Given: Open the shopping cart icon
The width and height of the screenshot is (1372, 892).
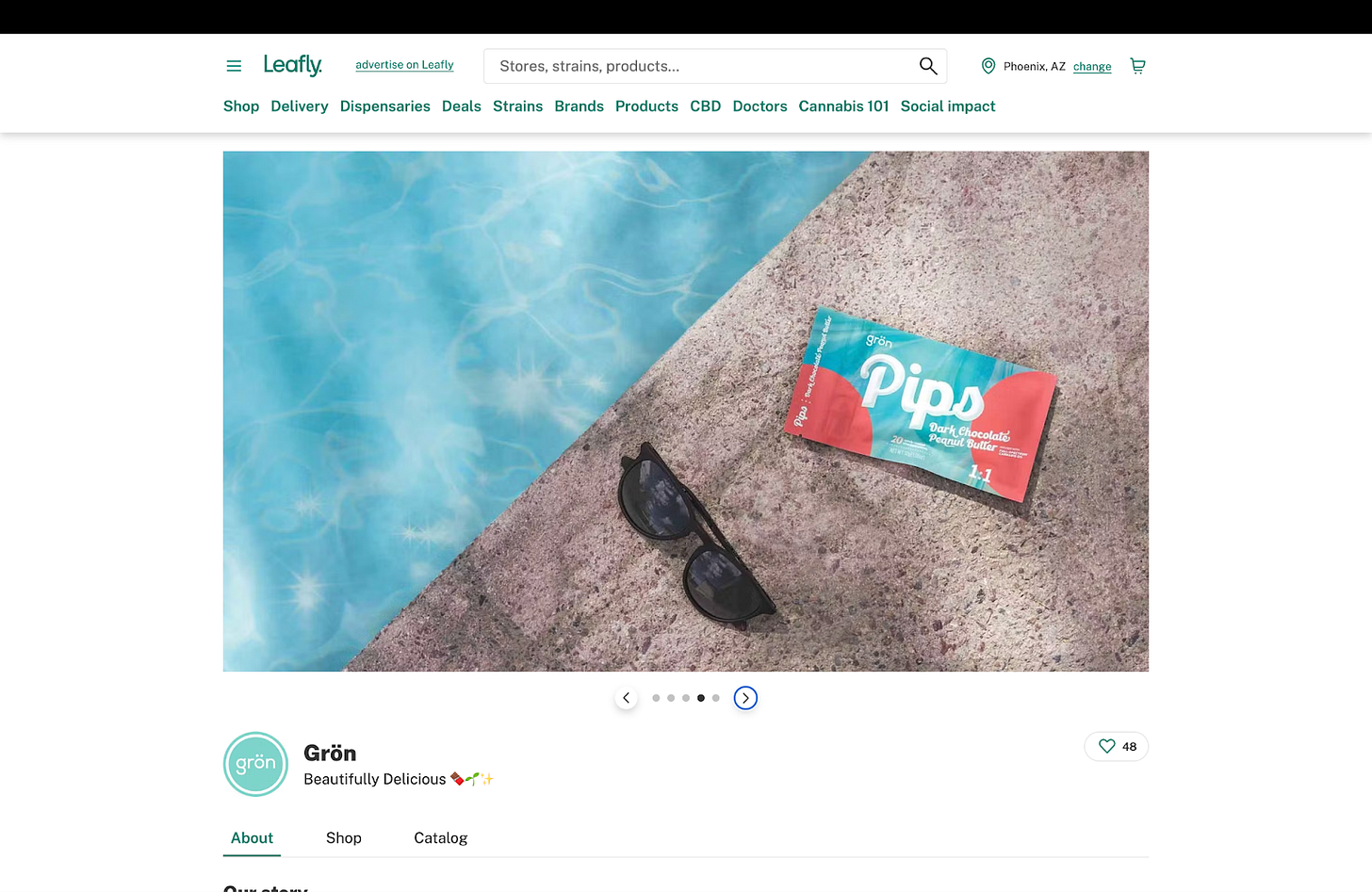Looking at the screenshot, I should [x=1137, y=66].
